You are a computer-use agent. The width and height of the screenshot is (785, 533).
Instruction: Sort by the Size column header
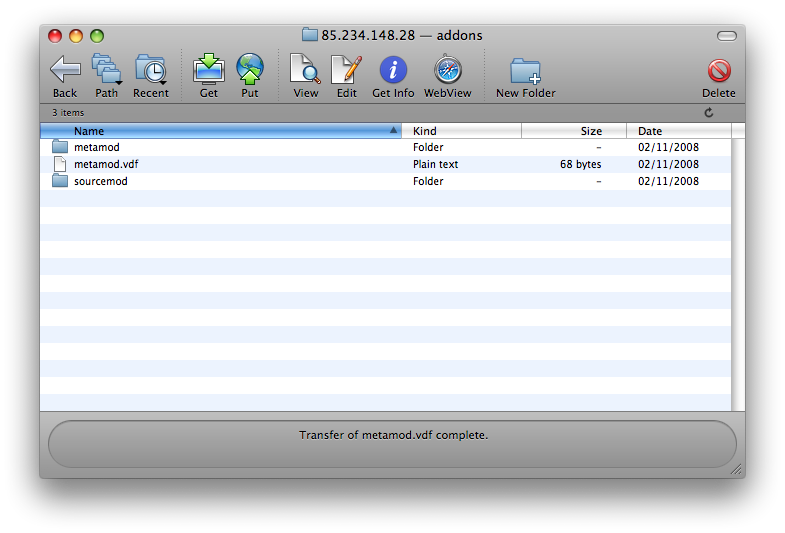pyautogui.click(x=574, y=131)
